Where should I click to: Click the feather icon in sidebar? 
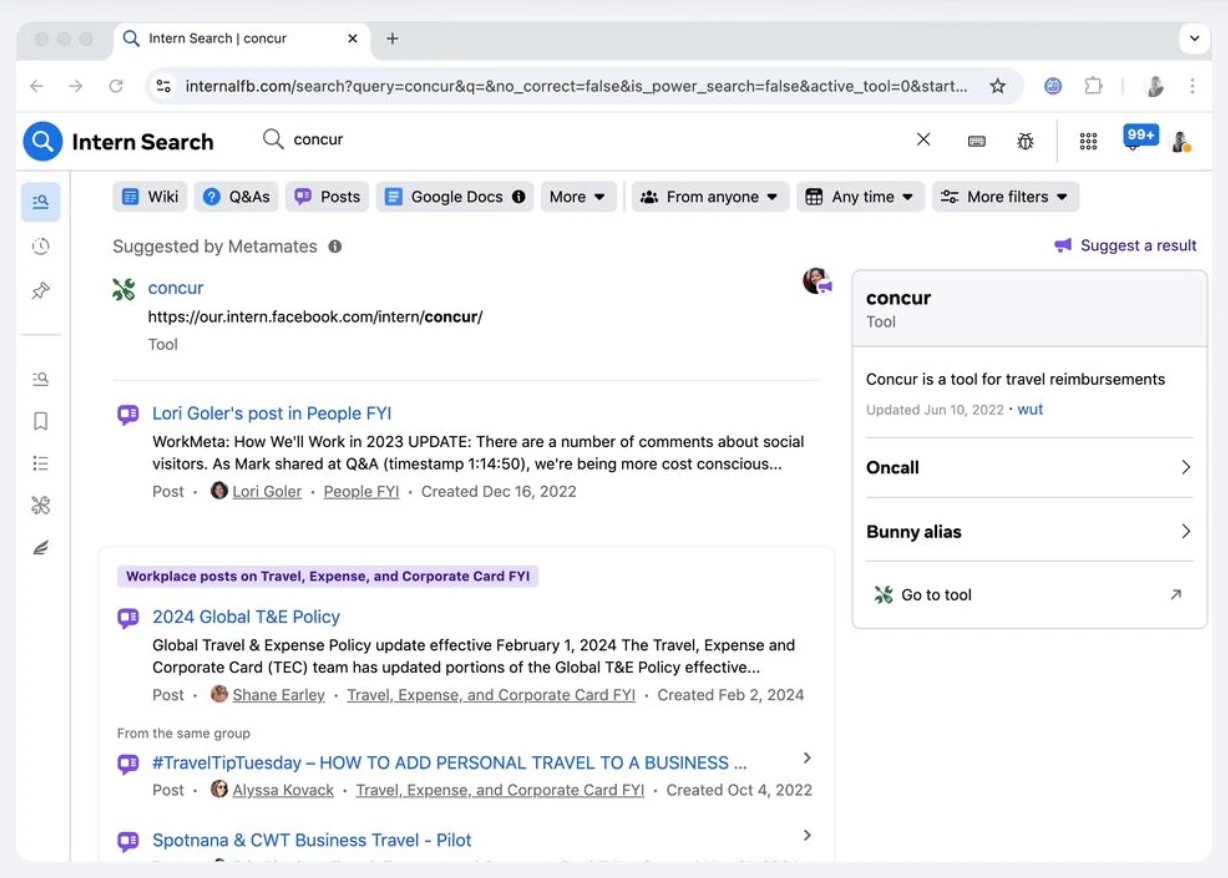(x=41, y=548)
